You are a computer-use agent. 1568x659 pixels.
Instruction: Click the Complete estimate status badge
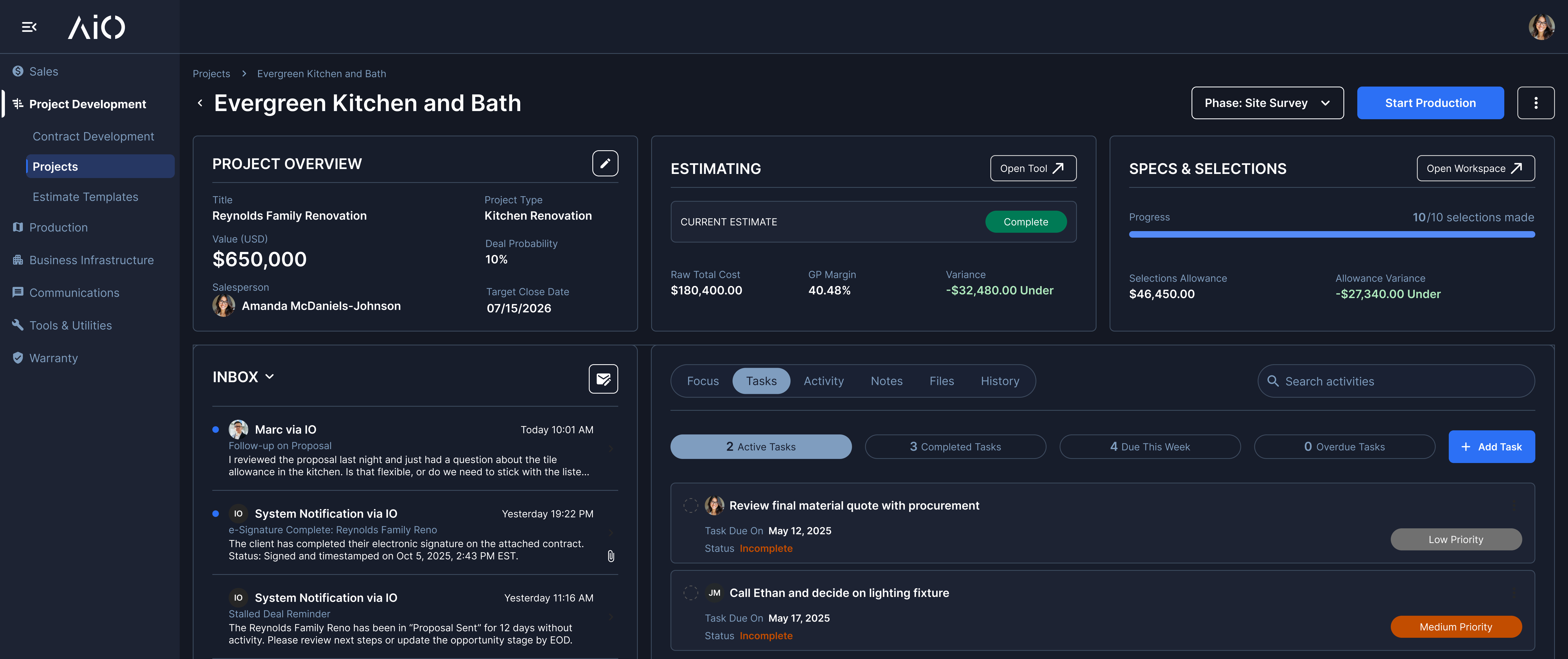coord(1026,222)
